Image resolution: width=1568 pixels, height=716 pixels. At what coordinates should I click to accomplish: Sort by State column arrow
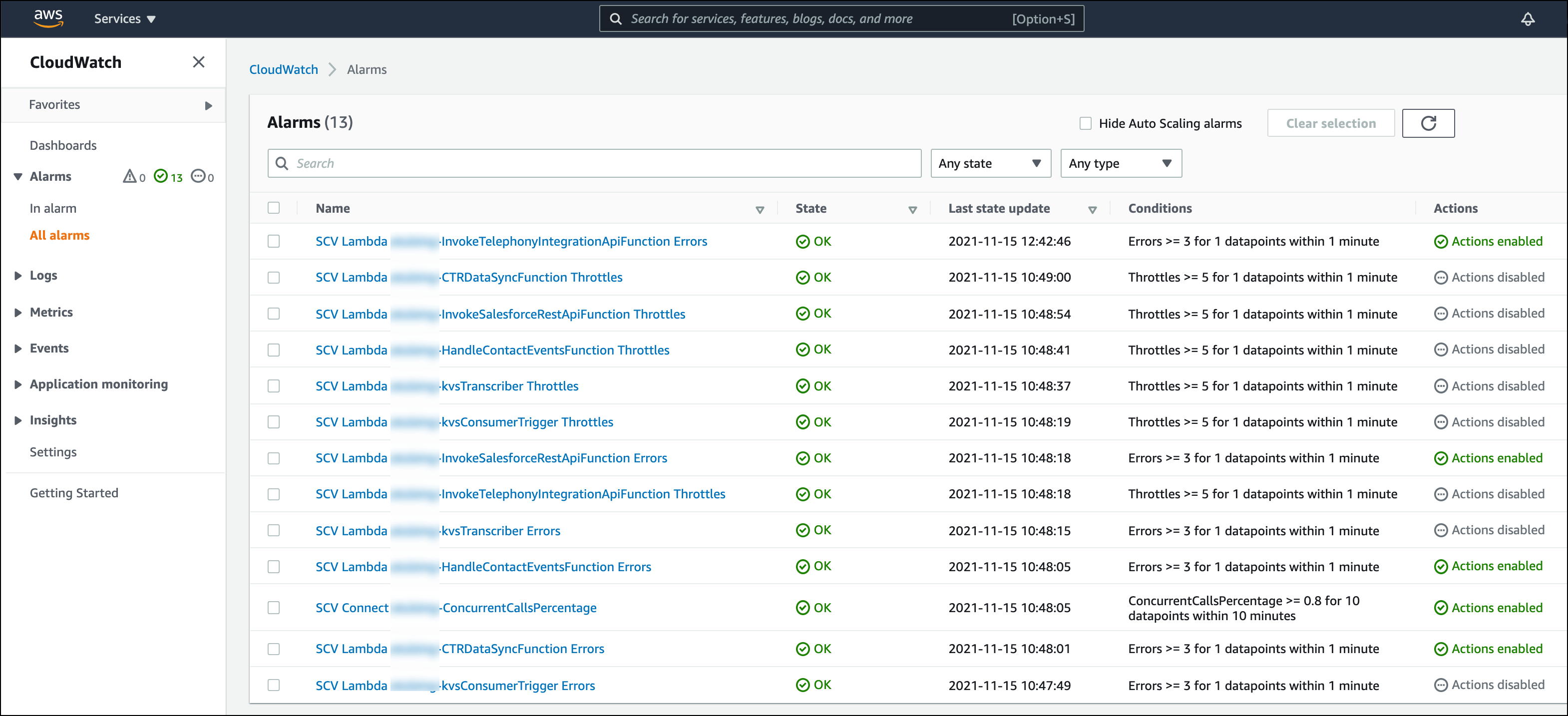tap(912, 209)
